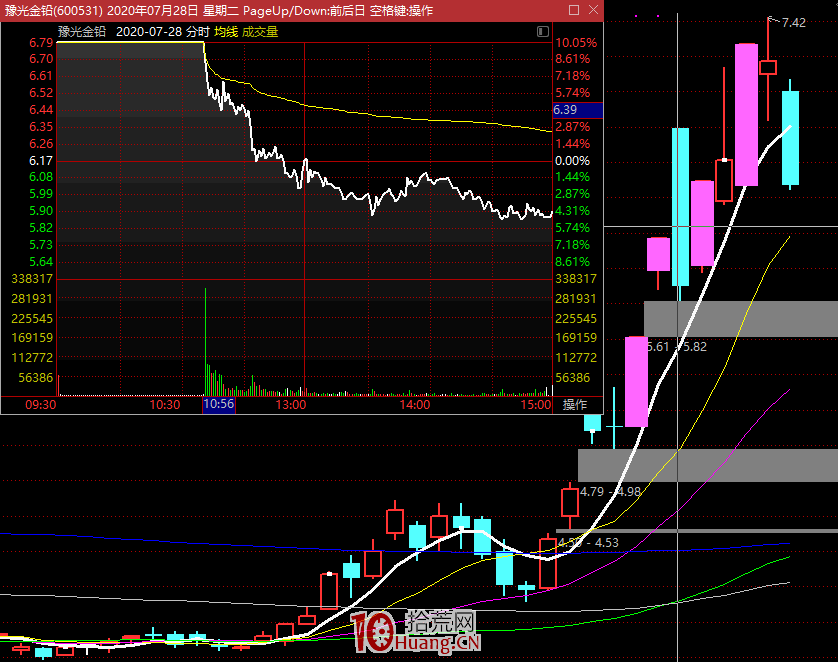Select the tallest magenta candlestick below 7.42
The image size is (838, 662).
click(x=745, y=114)
